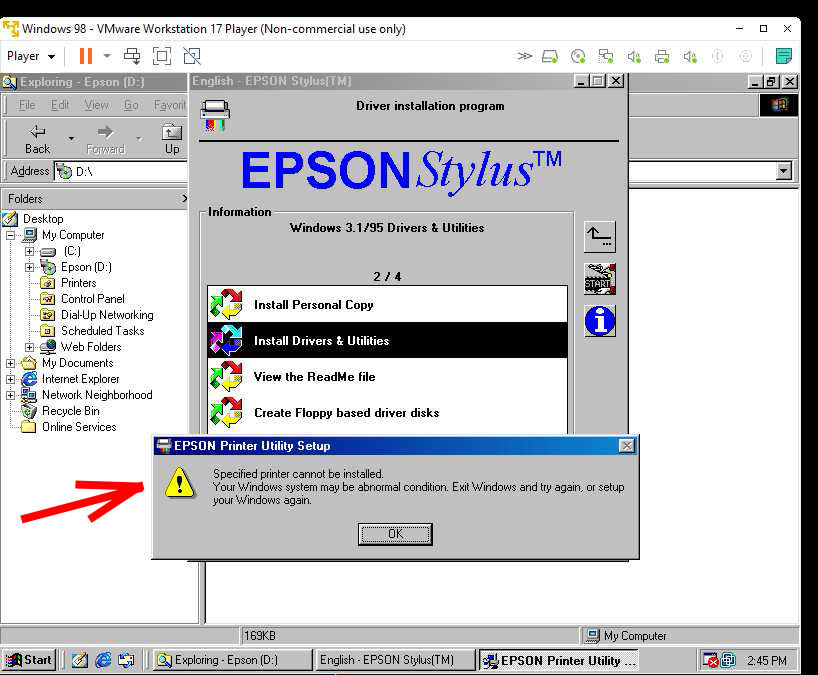The width and height of the screenshot is (818, 675).
Task: Click the View the ReadMe file arrows icon
Action: pos(226,376)
